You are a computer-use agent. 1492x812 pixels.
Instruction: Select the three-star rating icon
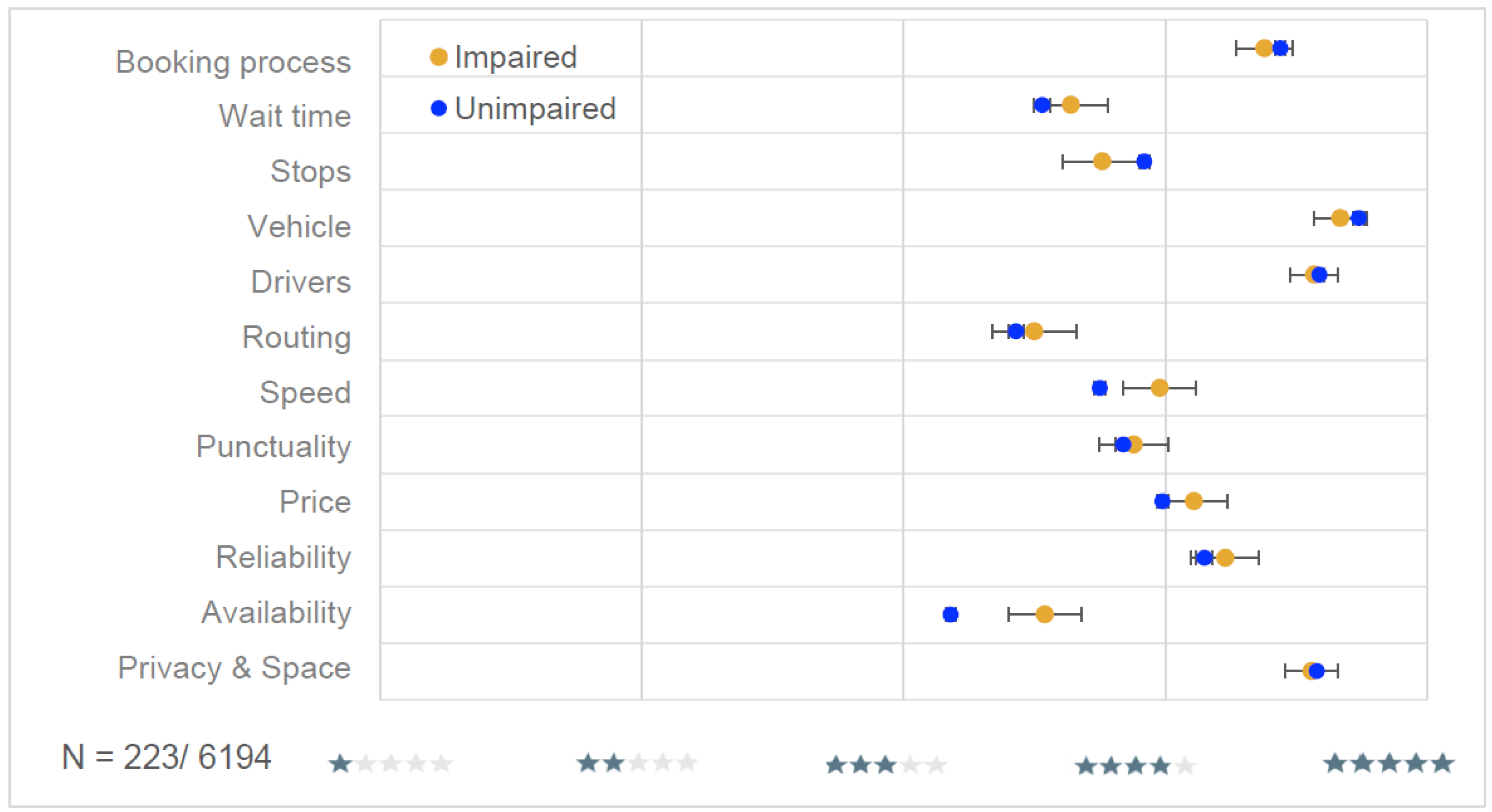(886, 765)
